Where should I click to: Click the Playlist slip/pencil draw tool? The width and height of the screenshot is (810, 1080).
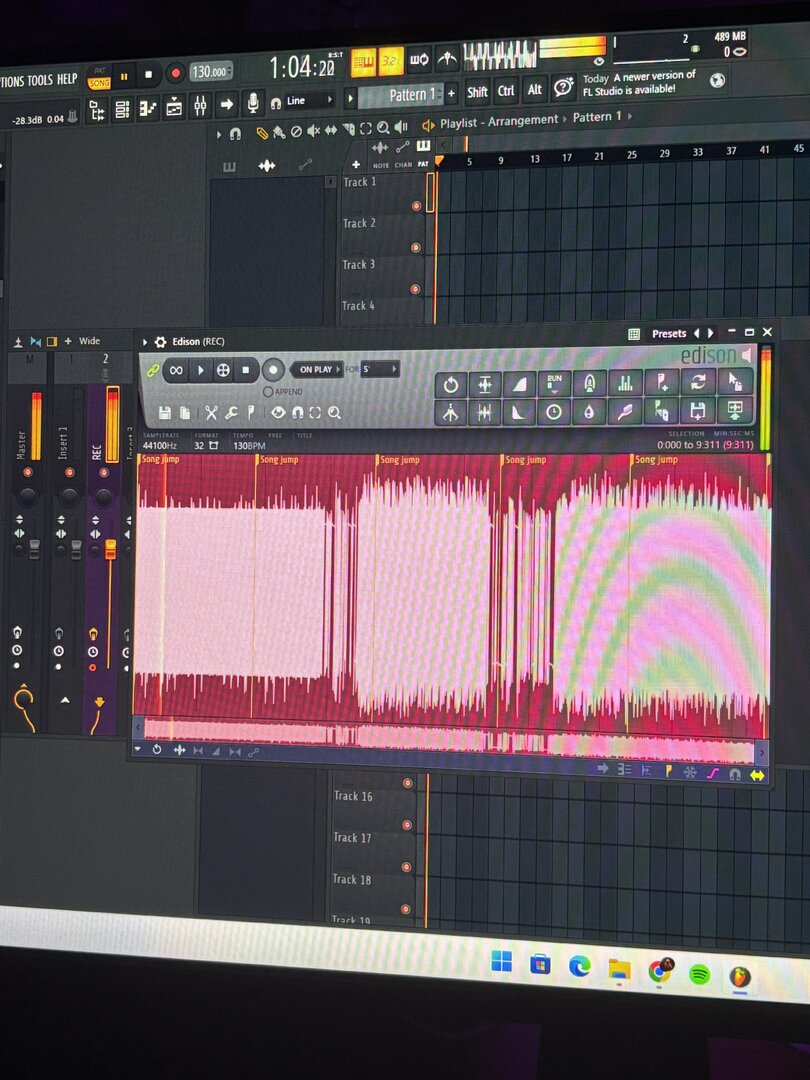pyautogui.click(x=262, y=133)
